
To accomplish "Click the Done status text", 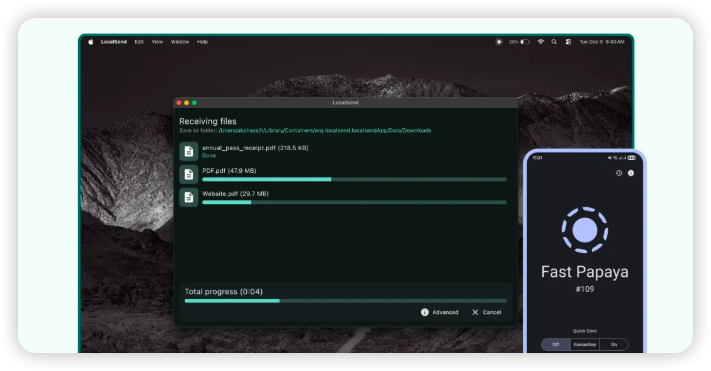I will tap(209, 156).
